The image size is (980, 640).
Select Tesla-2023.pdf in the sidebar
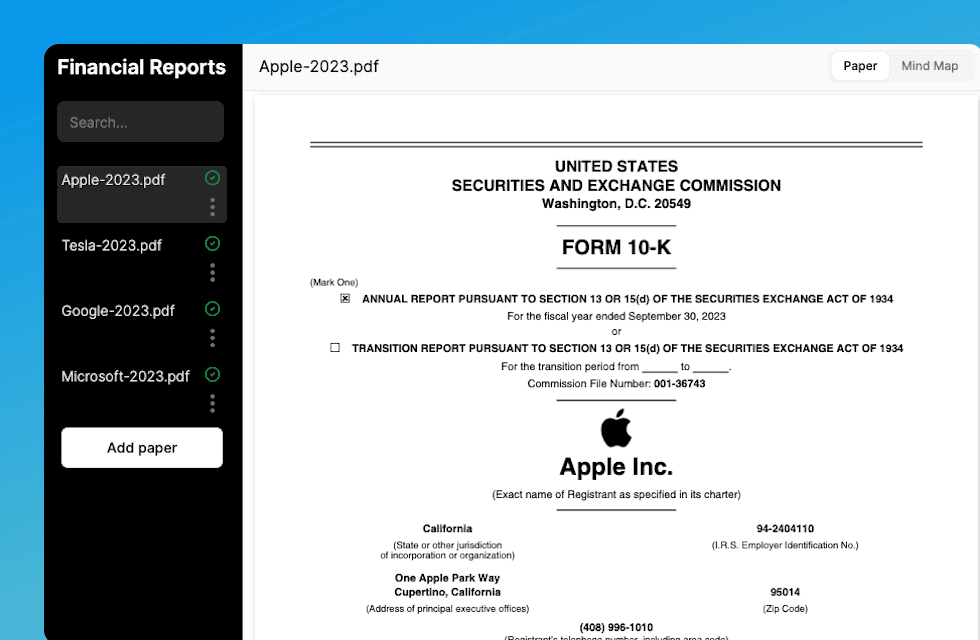112,245
